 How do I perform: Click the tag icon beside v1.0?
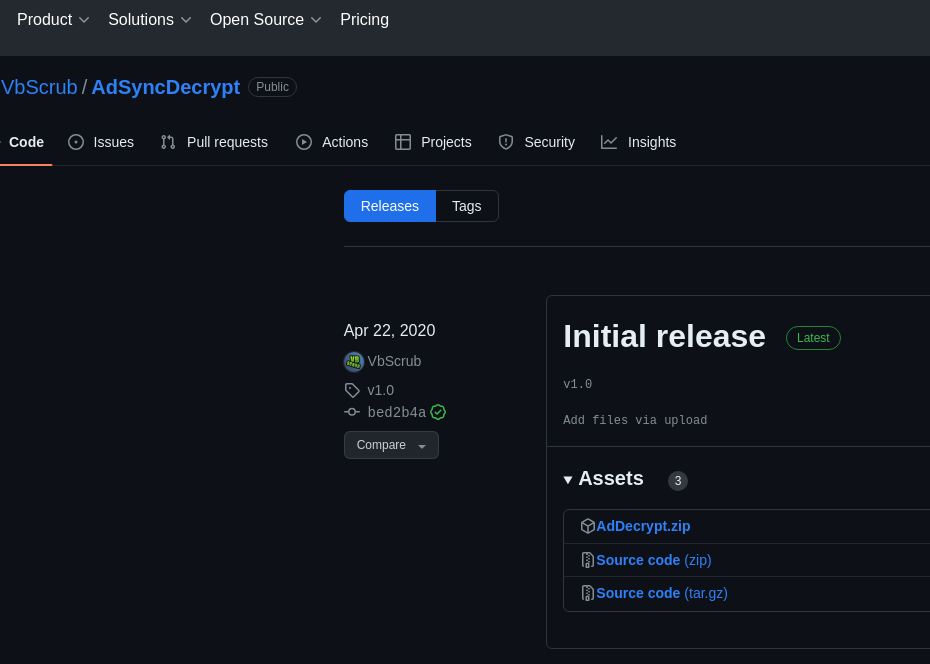tap(352, 390)
